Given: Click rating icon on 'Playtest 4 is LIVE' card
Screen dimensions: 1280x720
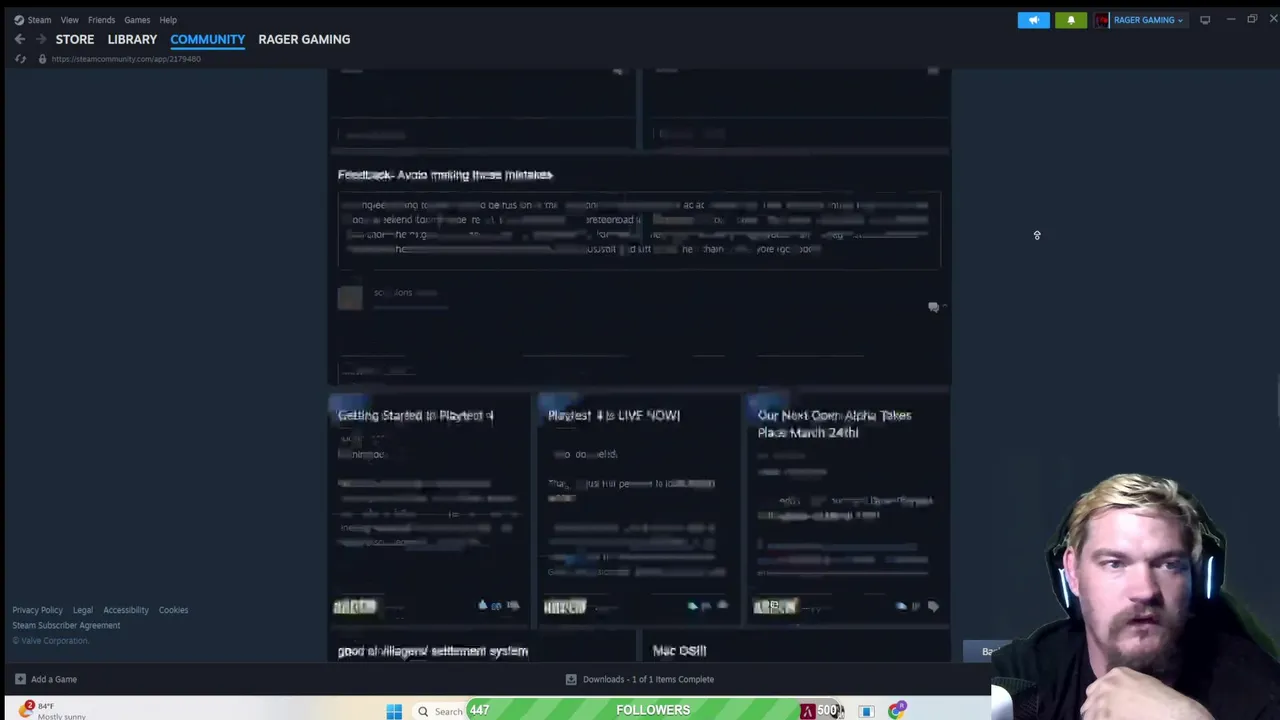Looking at the screenshot, I should (x=693, y=605).
